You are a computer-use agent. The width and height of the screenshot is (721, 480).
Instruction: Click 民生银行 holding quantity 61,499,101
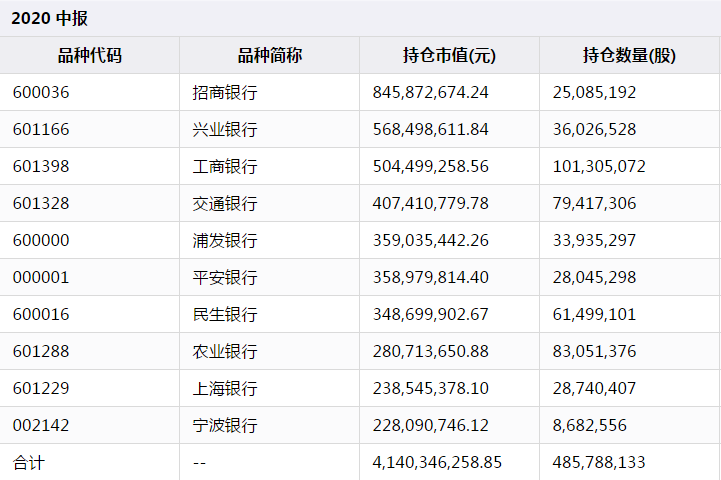point(594,314)
